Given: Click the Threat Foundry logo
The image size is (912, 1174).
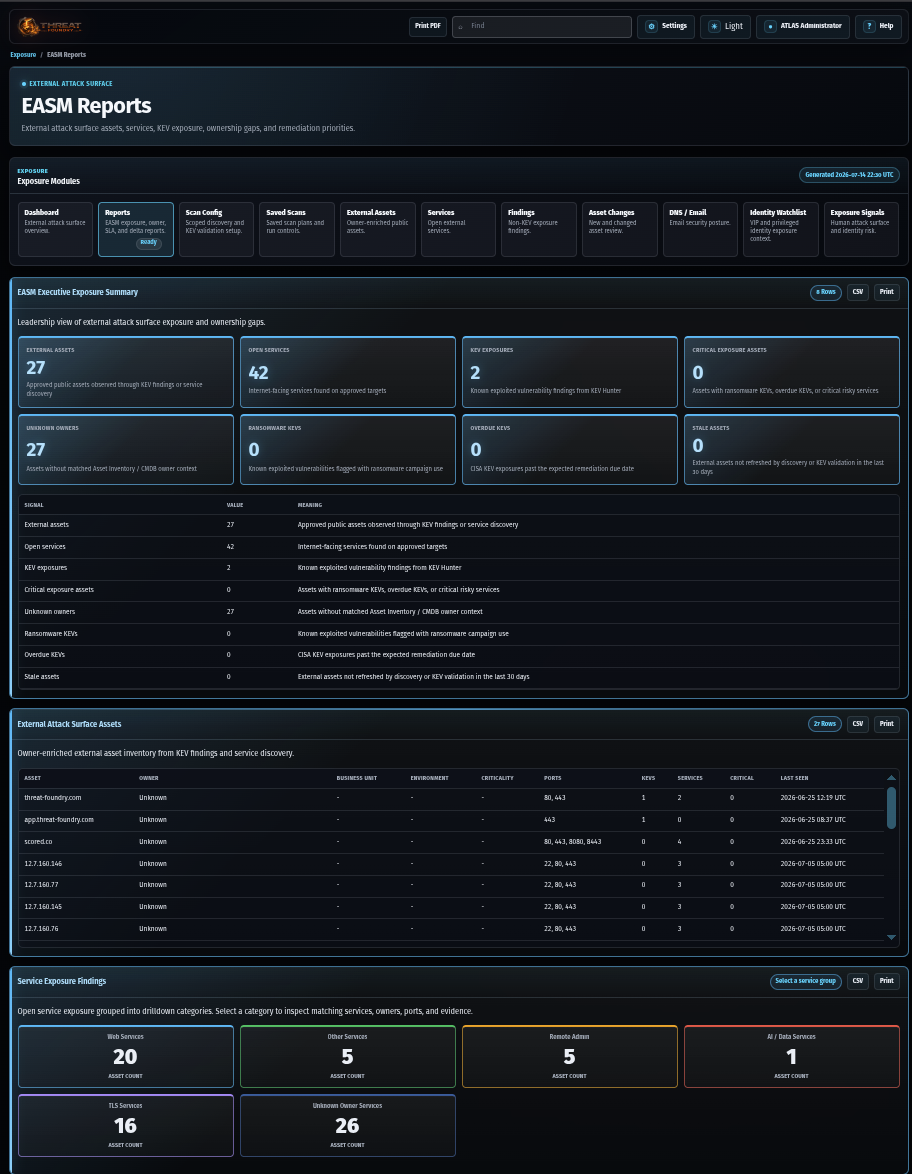Looking at the screenshot, I should tap(50, 26).
